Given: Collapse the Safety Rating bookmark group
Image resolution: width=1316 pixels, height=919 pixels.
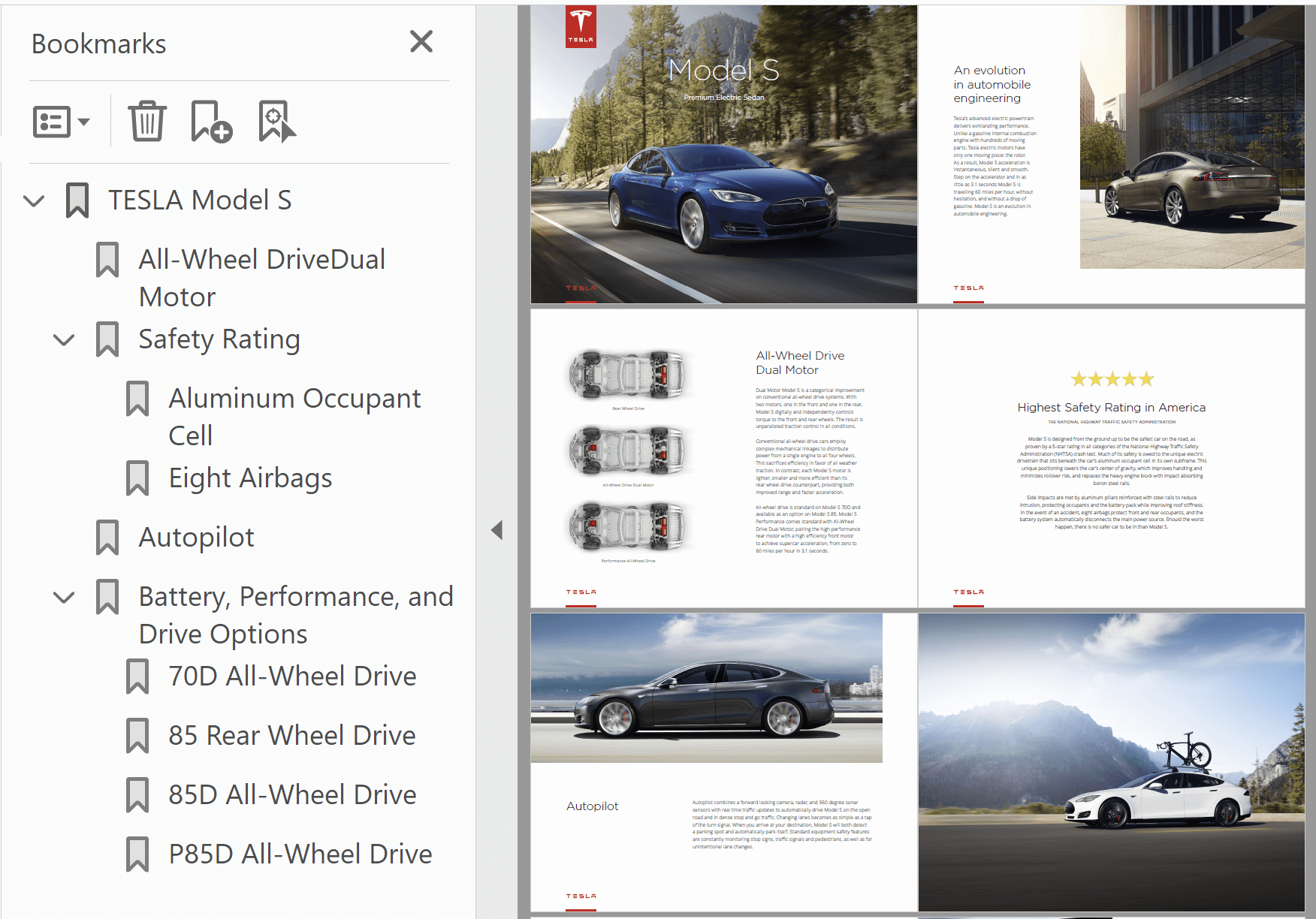Looking at the screenshot, I should pos(64,340).
